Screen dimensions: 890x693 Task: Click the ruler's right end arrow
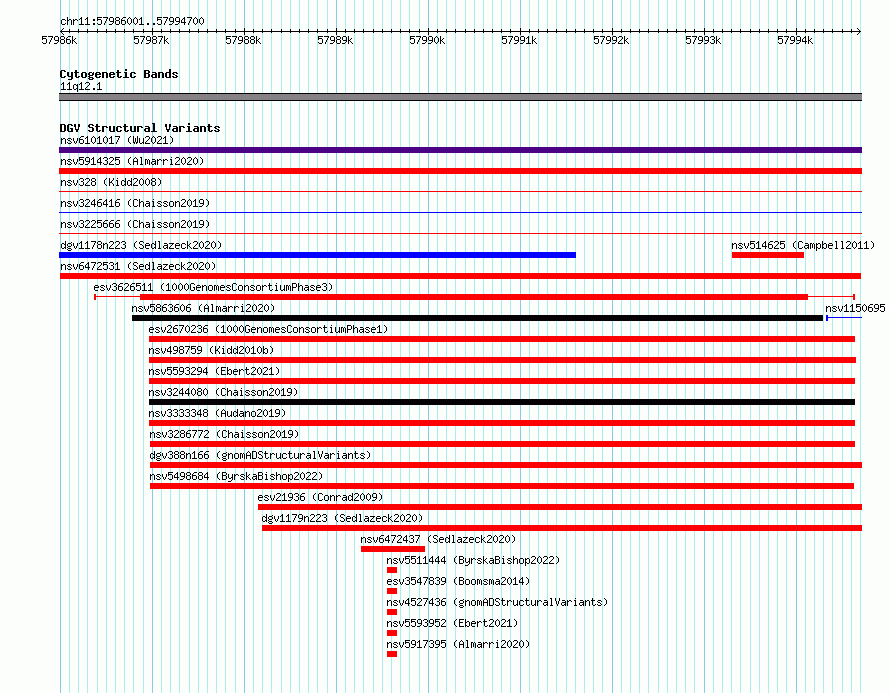pos(859,31)
